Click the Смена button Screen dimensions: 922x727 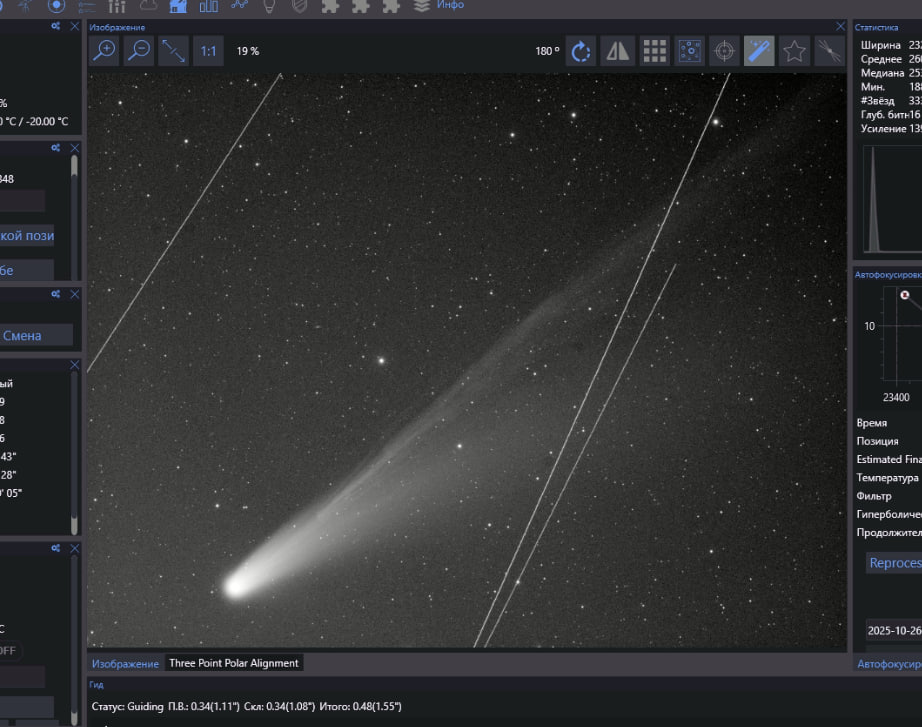pyautogui.click(x=35, y=336)
